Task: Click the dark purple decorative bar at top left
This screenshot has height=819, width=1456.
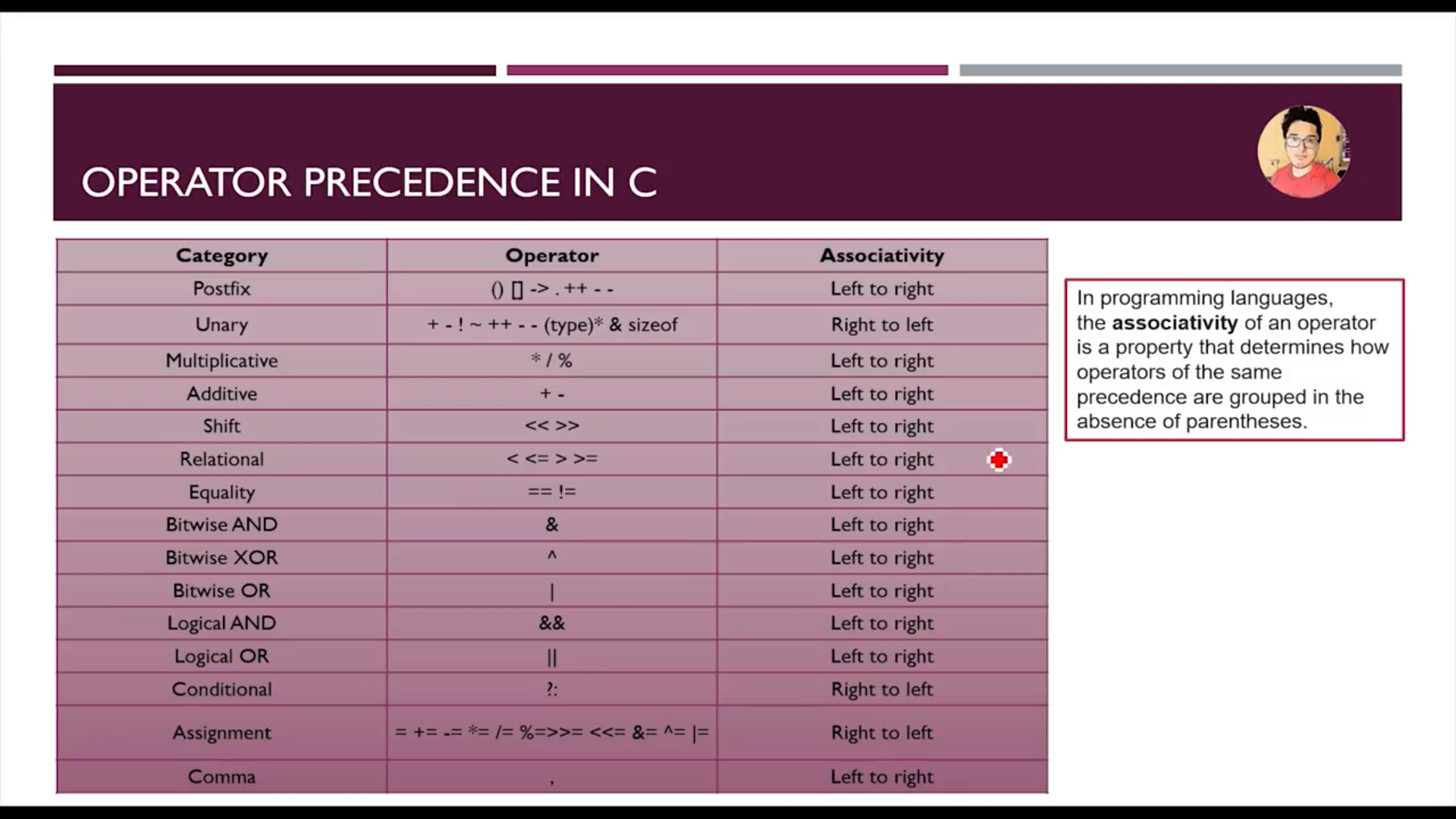Action: [275, 71]
